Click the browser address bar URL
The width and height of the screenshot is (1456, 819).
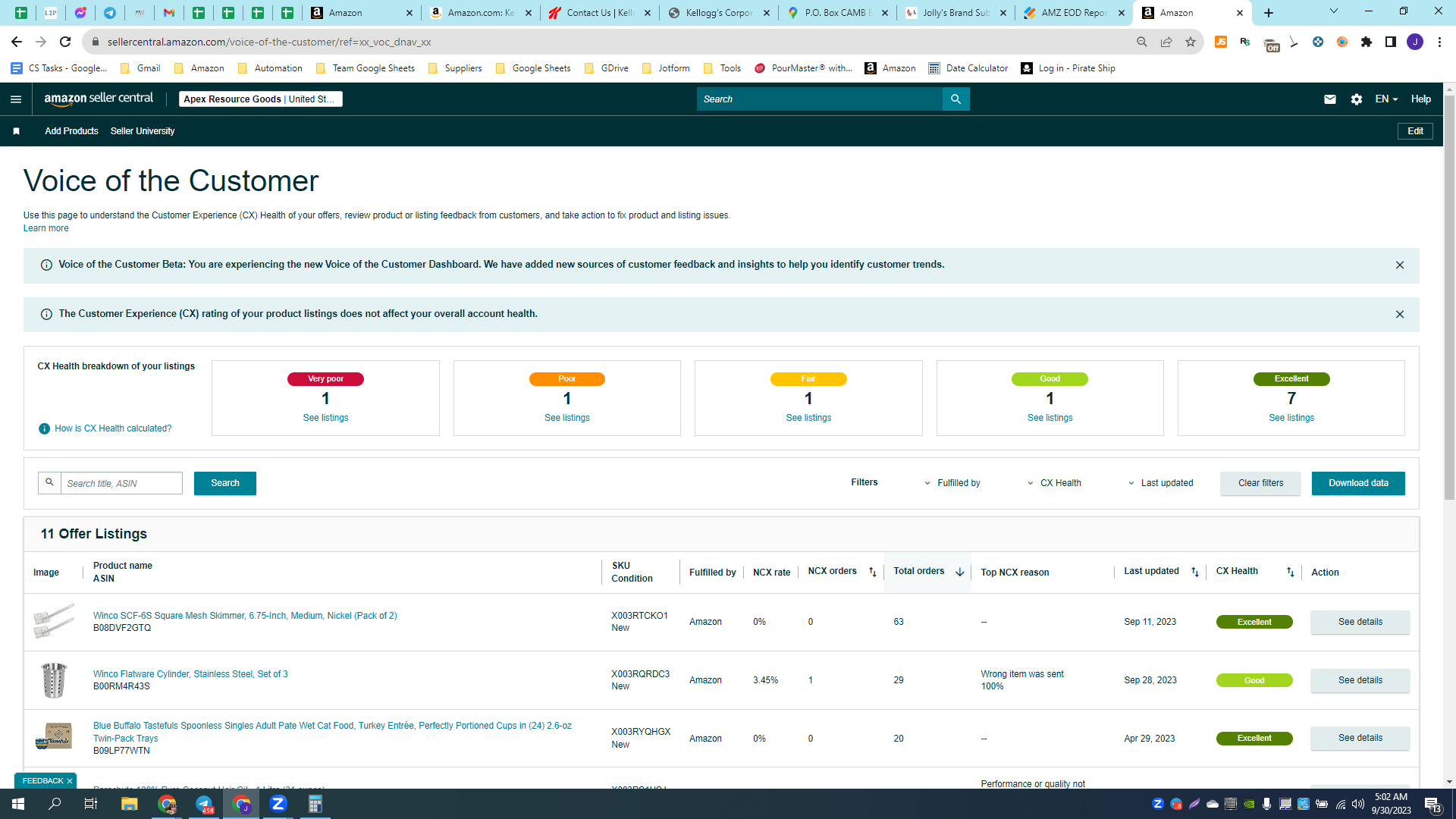(x=269, y=42)
